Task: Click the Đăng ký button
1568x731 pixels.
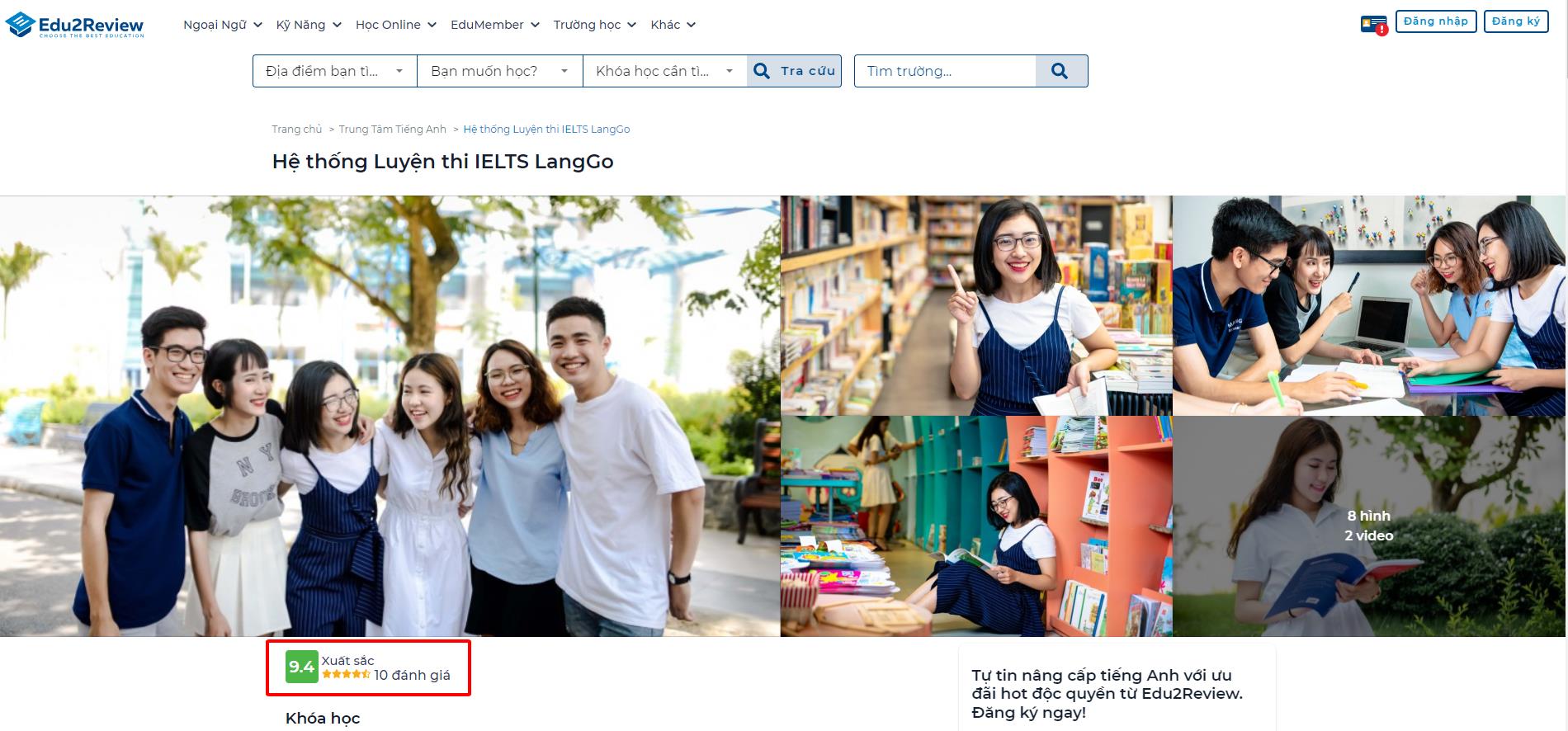Action: click(x=1516, y=21)
